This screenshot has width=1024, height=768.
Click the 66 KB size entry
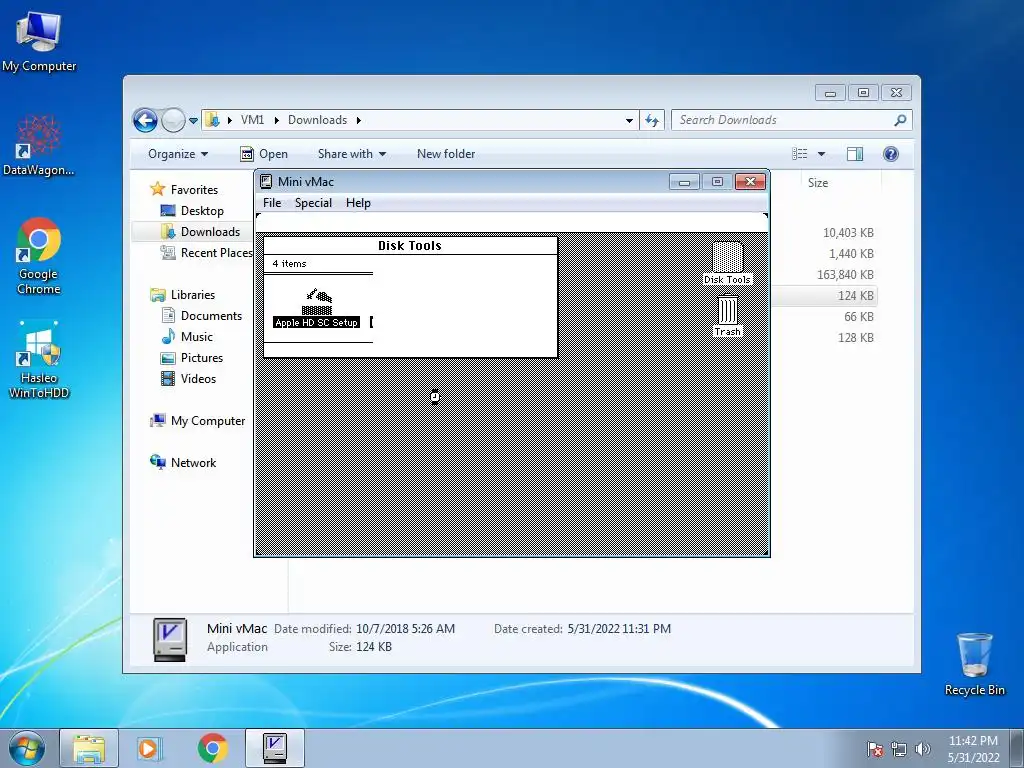(x=859, y=317)
